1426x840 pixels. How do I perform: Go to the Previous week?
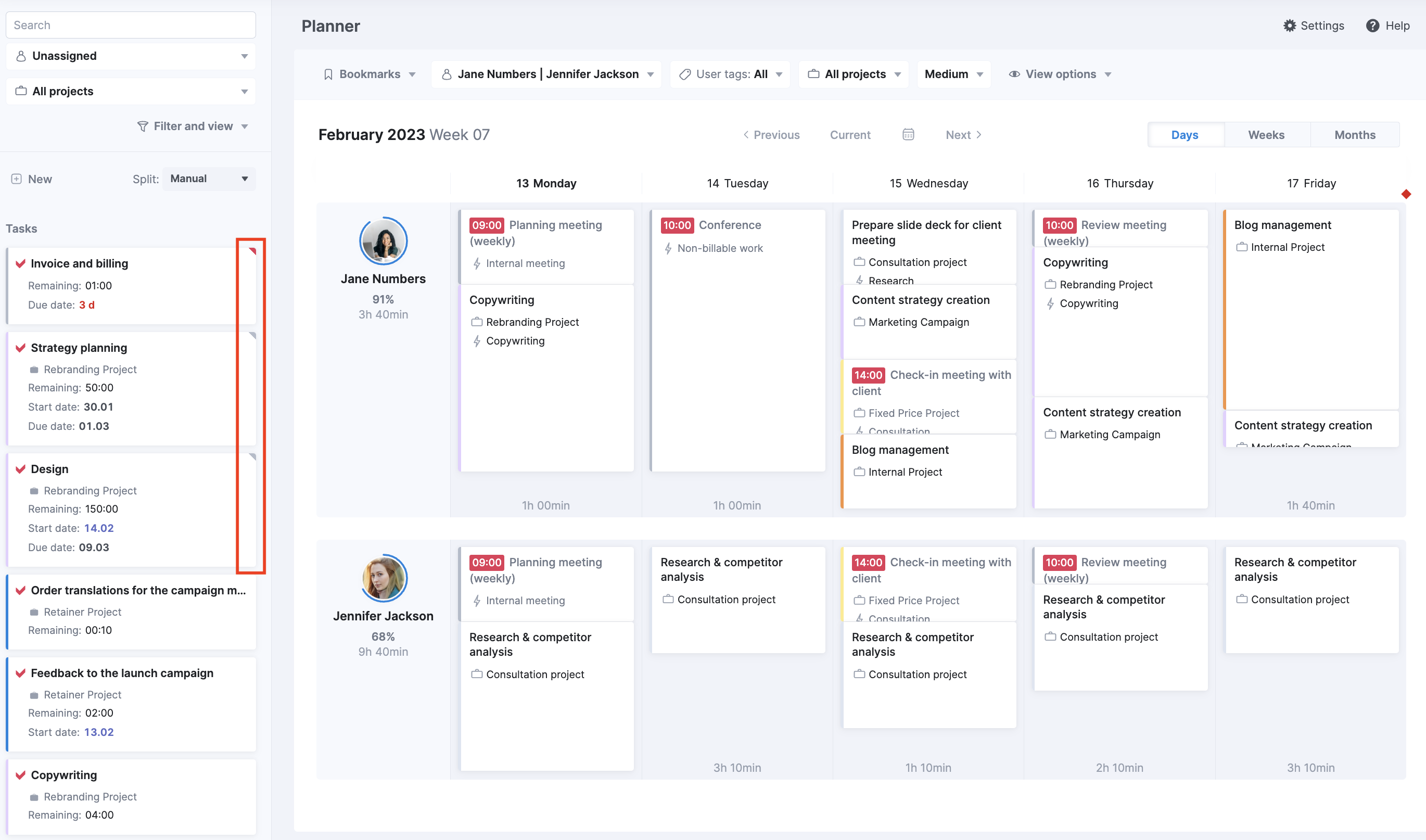[x=771, y=135]
